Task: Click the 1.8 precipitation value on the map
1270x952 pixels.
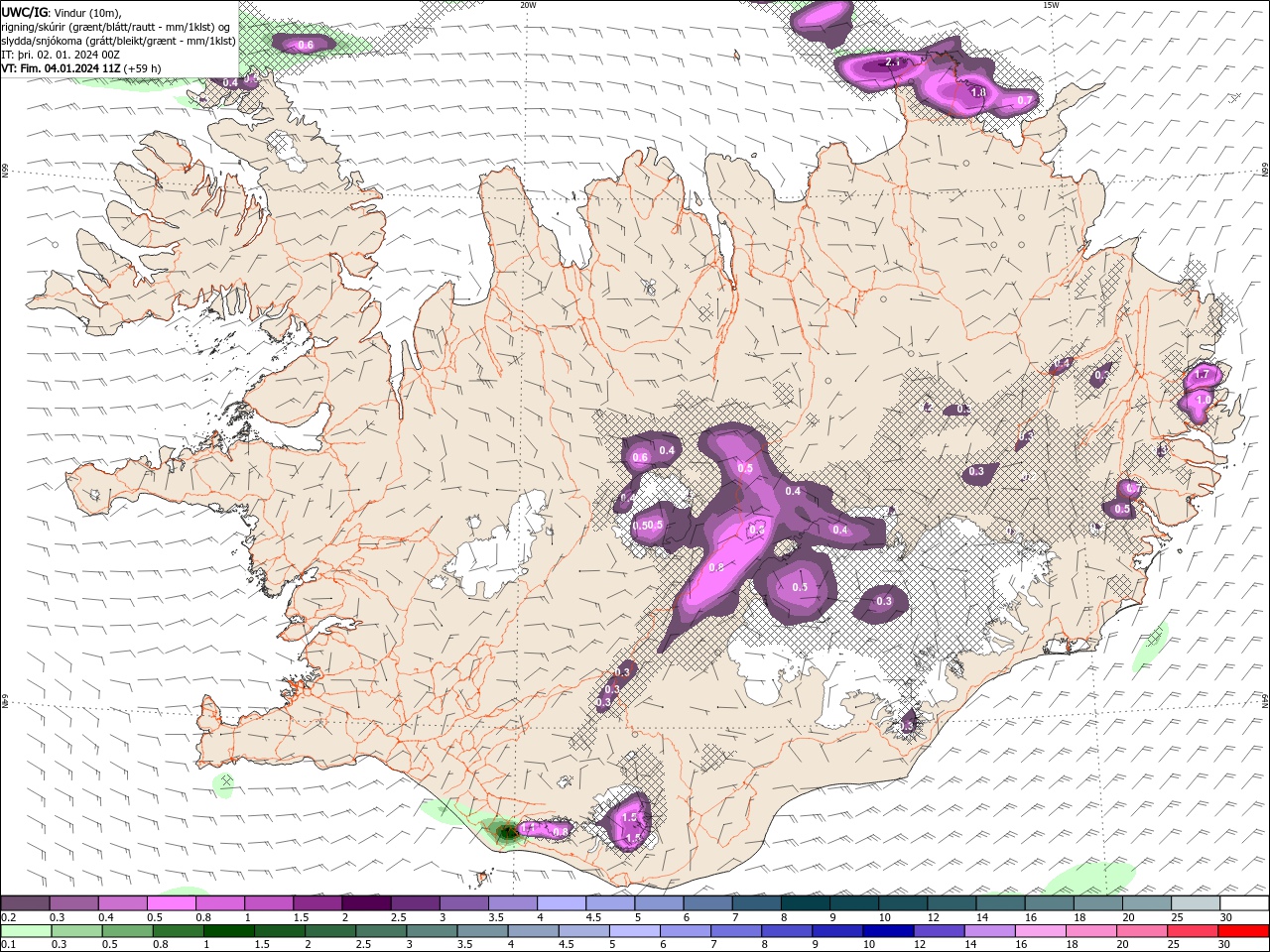Action: pyautogui.click(x=977, y=92)
